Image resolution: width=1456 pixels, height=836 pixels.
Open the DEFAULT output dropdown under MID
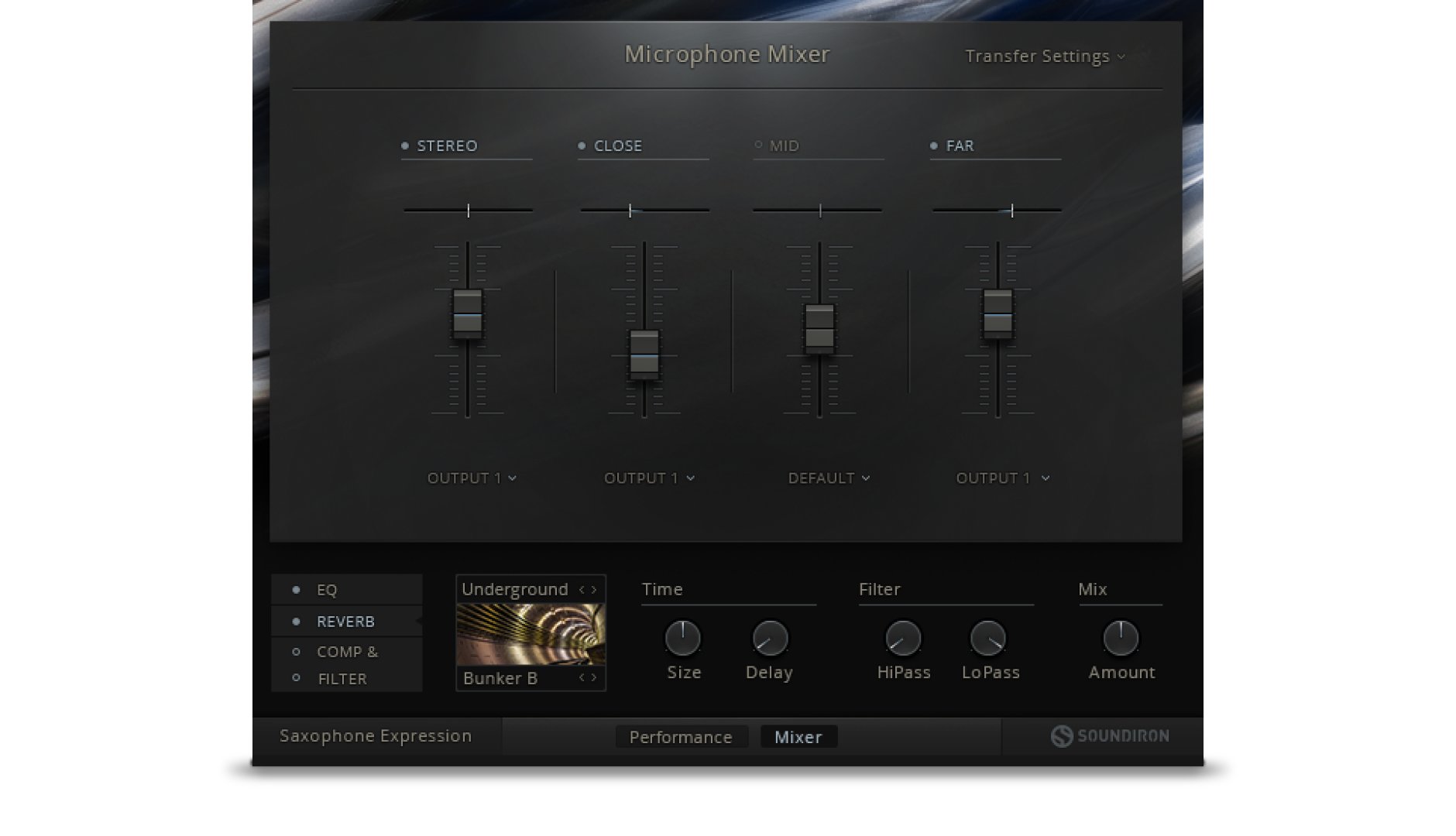coord(829,478)
